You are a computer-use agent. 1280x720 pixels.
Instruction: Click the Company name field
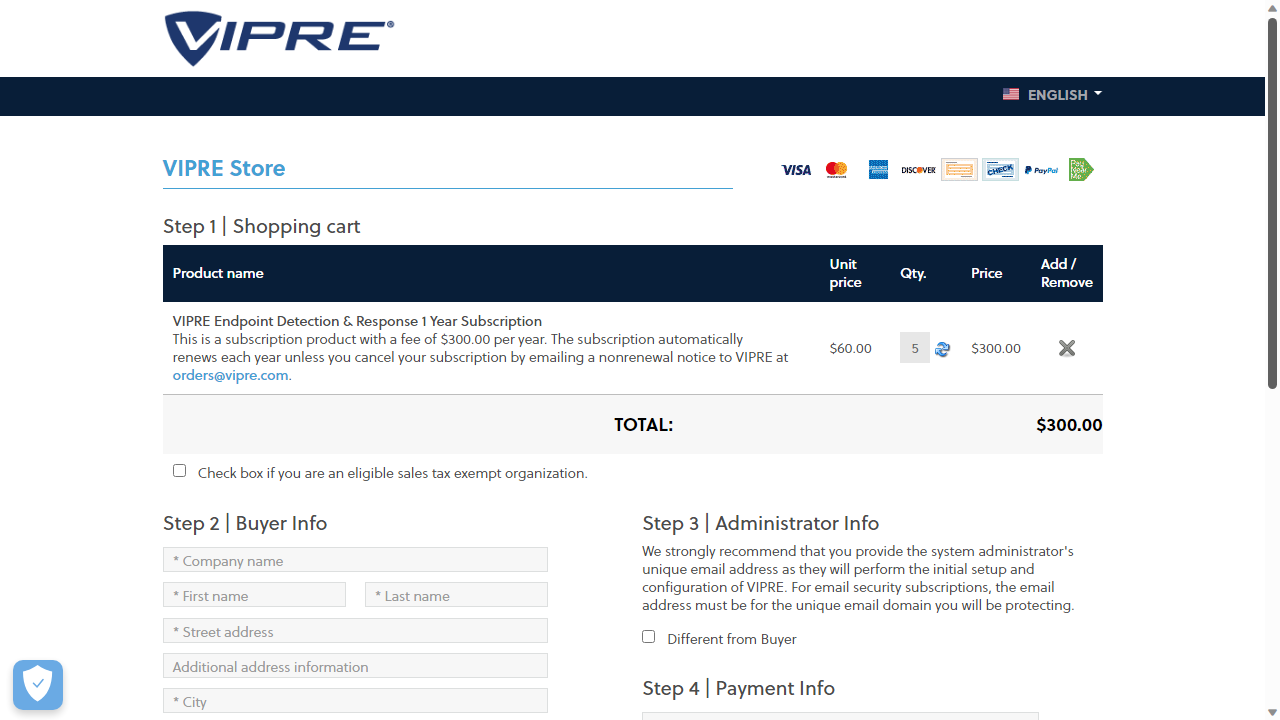(x=355, y=560)
